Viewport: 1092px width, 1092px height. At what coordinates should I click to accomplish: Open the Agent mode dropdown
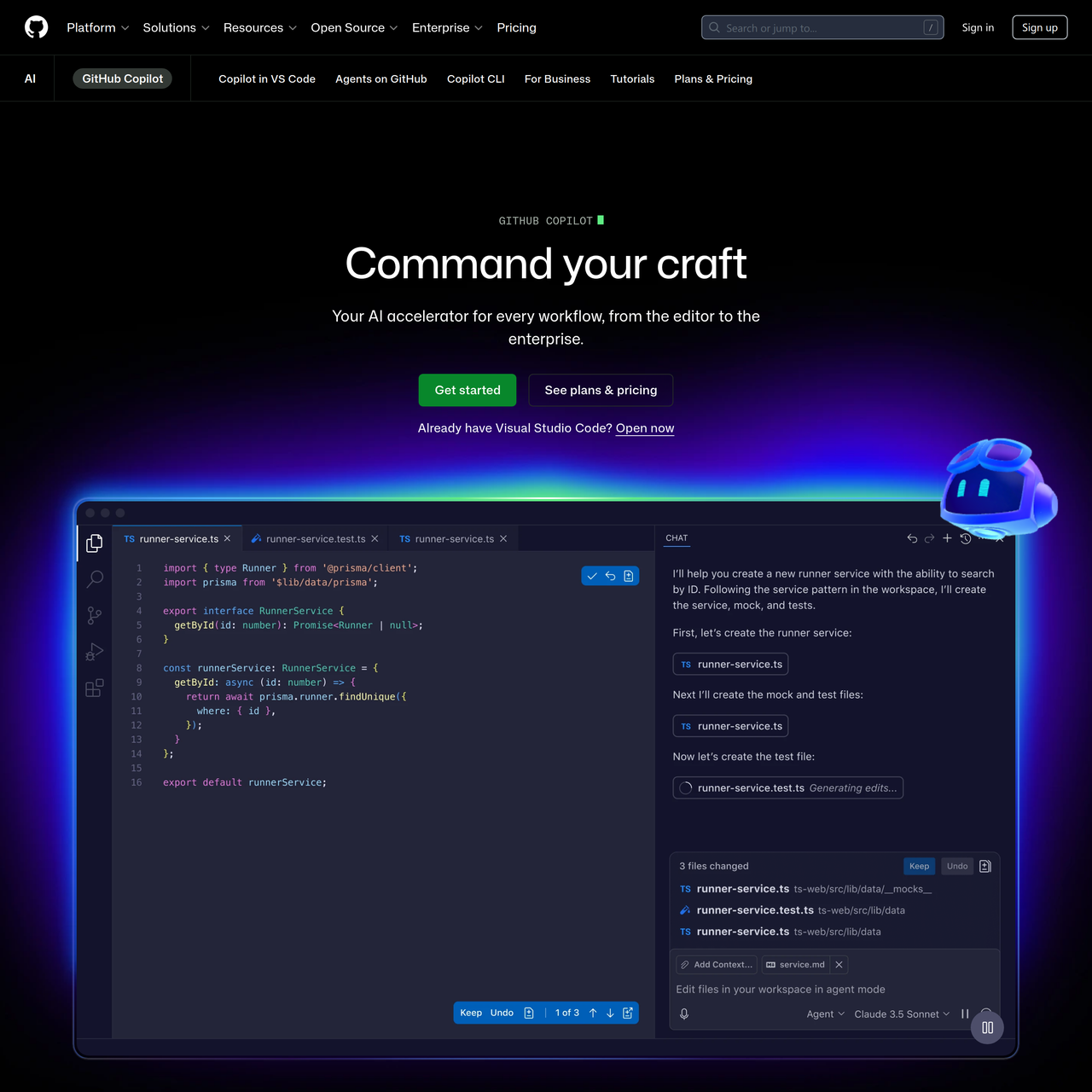pos(825,1014)
